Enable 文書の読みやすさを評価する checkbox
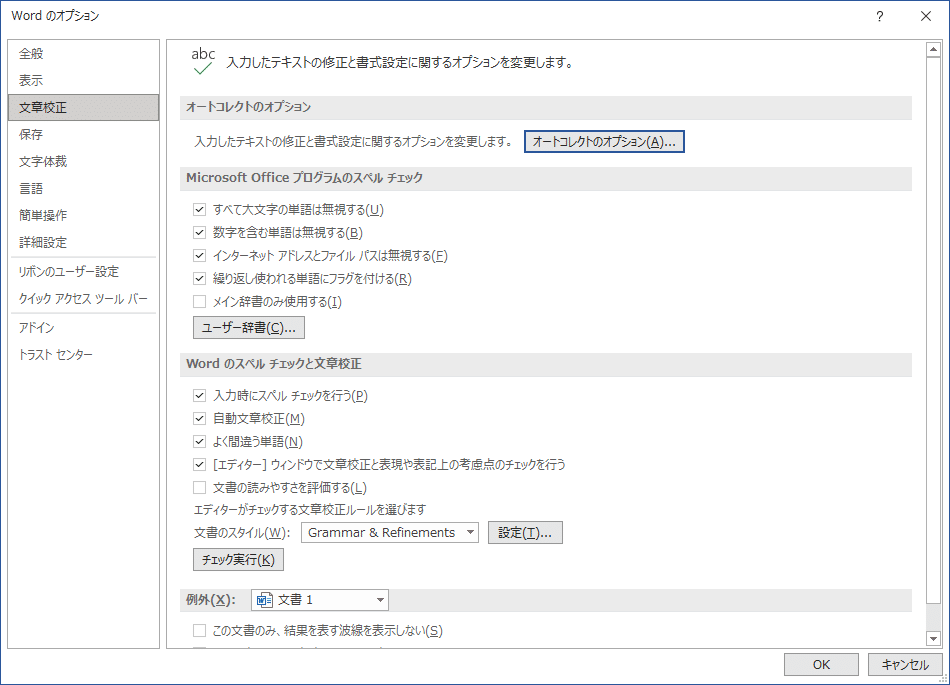This screenshot has height=685, width=950. click(199, 488)
